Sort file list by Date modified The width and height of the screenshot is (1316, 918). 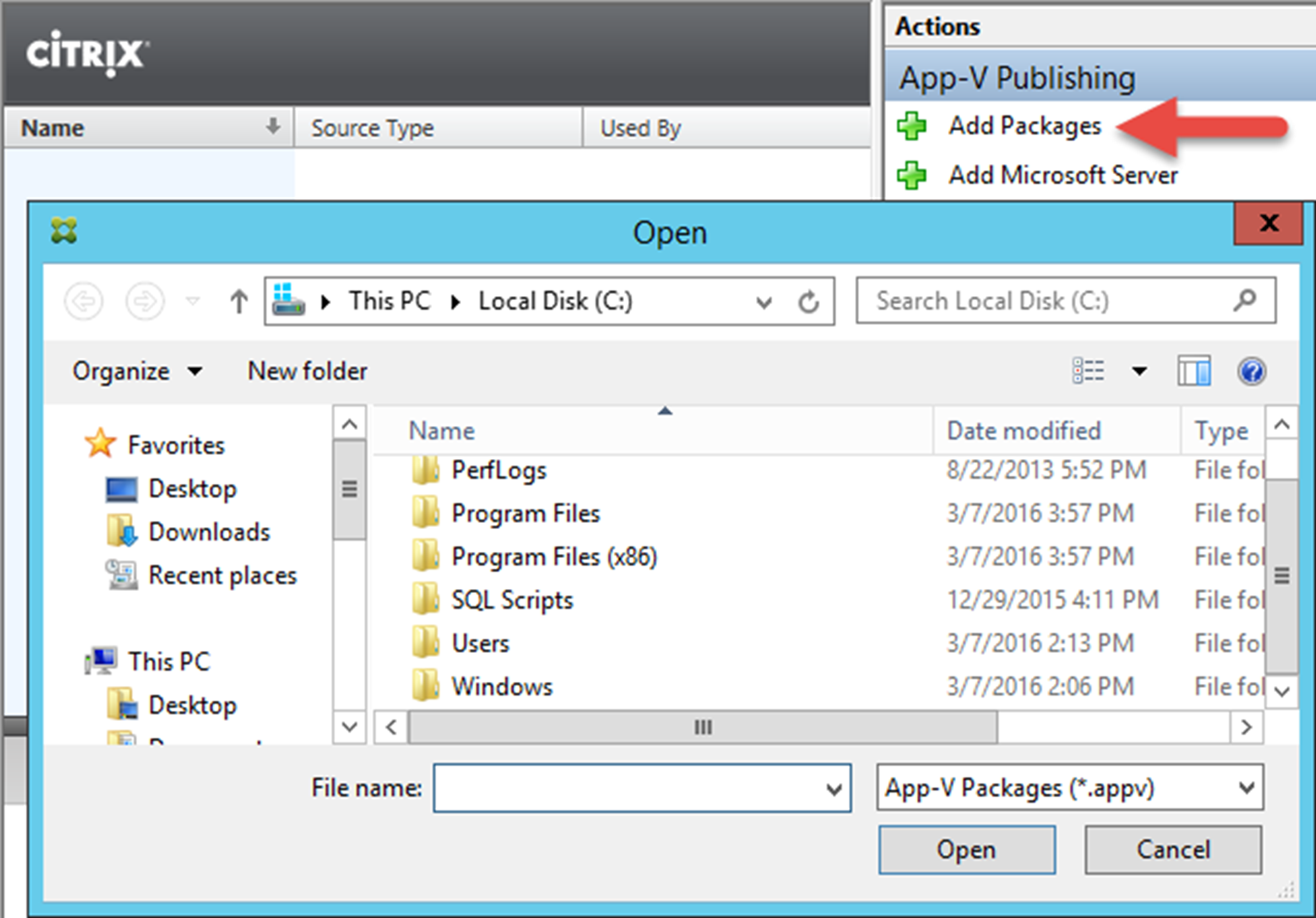tap(1057, 431)
